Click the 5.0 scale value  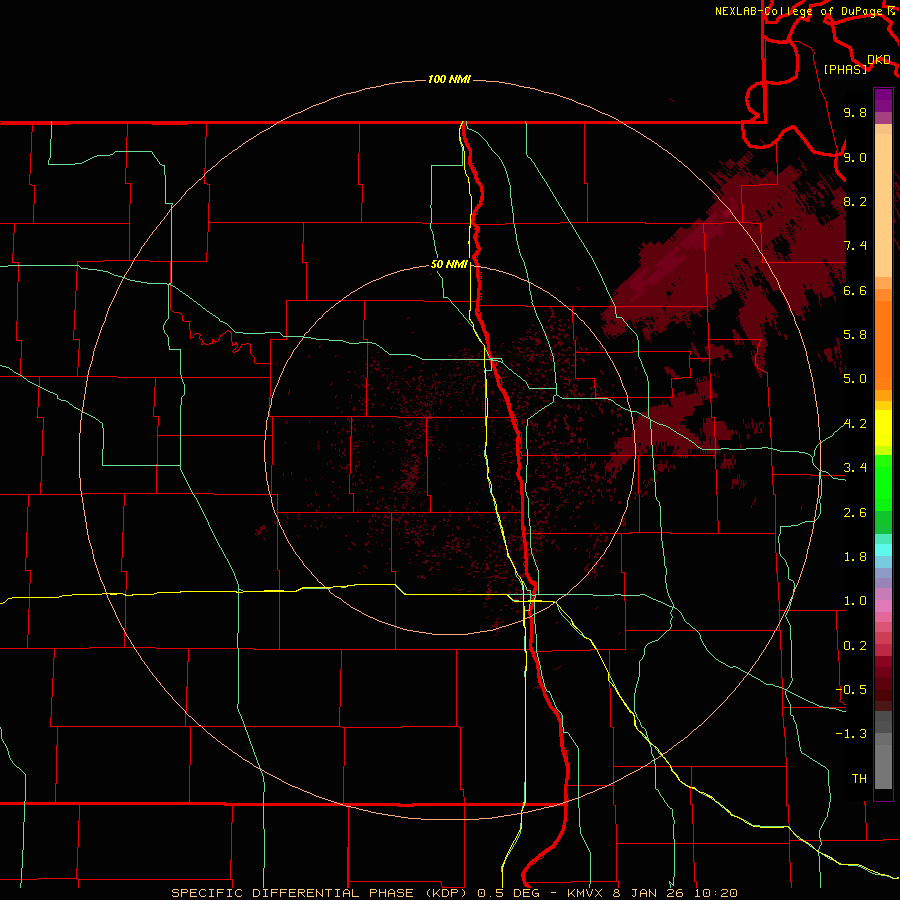[855, 379]
